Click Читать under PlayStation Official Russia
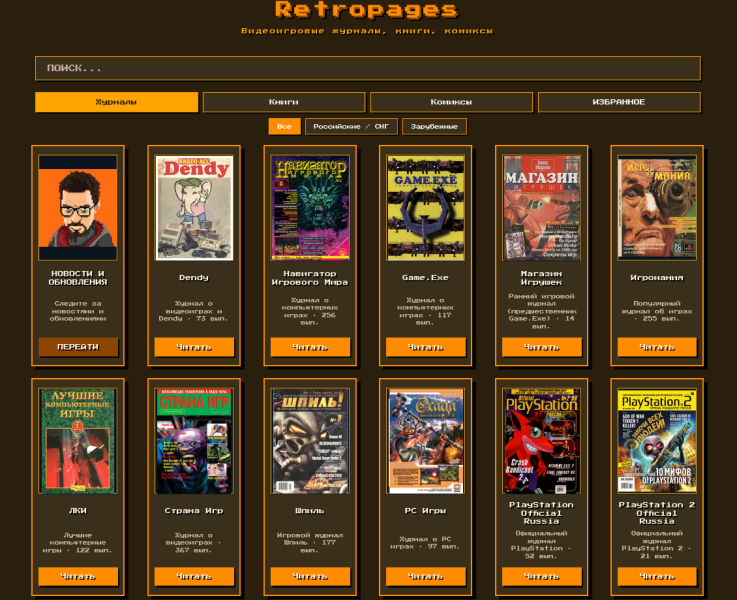This screenshot has width=737, height=600. click(x=541, y=576)
